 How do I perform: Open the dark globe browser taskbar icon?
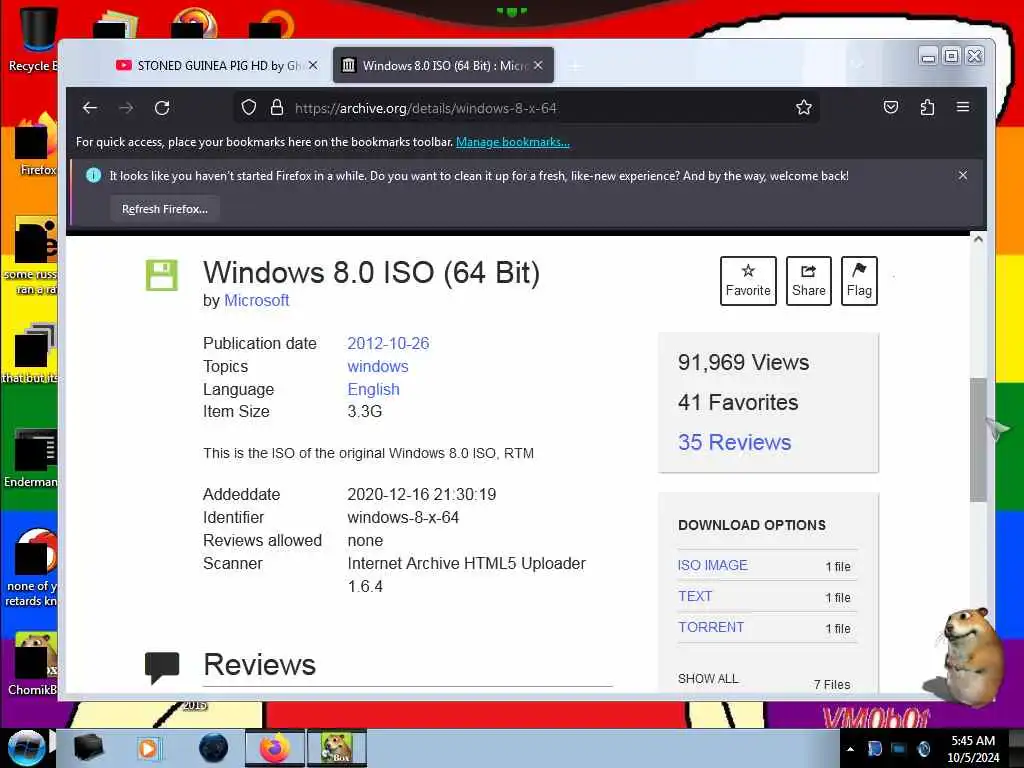click(214, 748)
